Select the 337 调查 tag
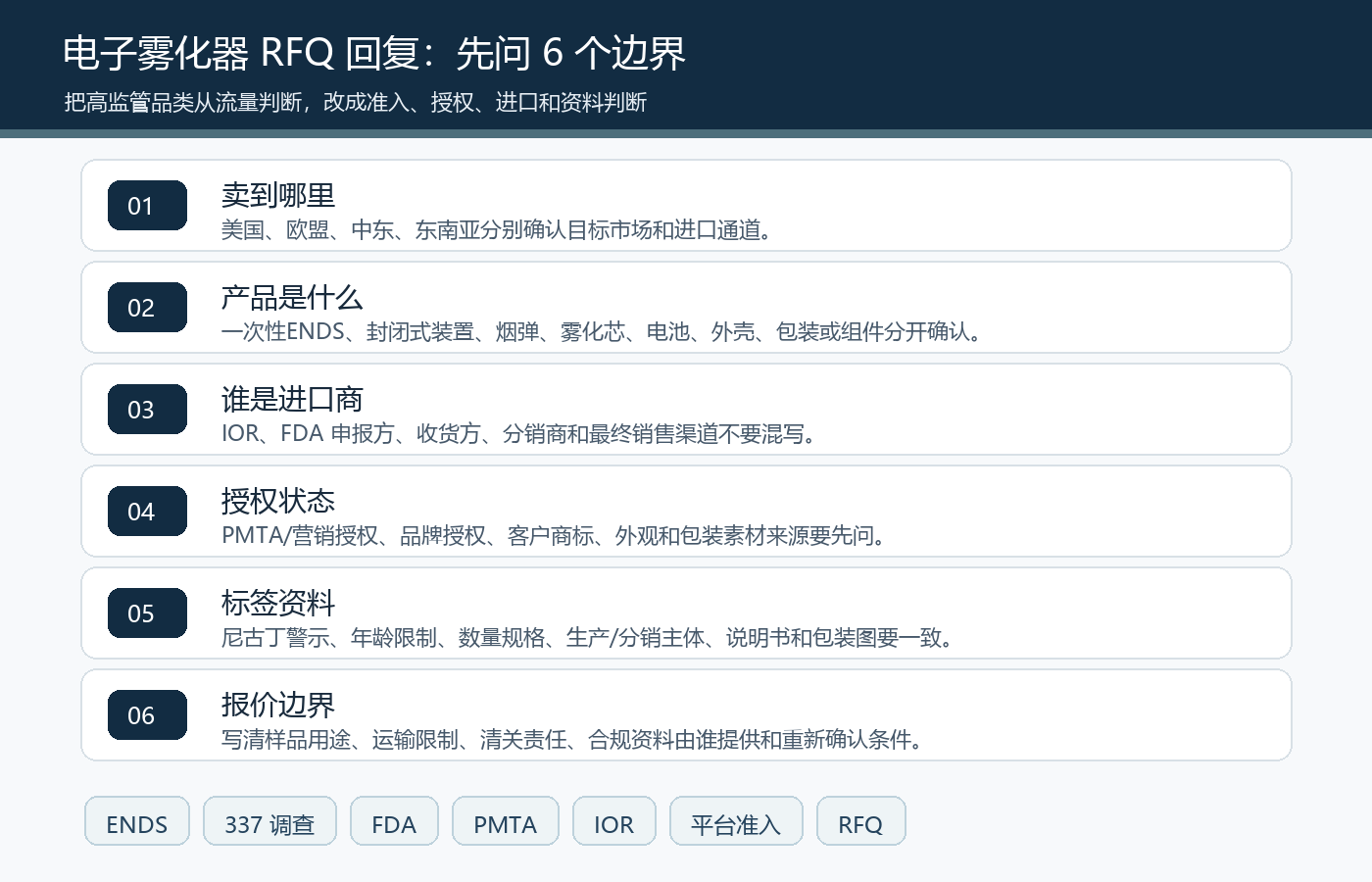 (269, 821)
